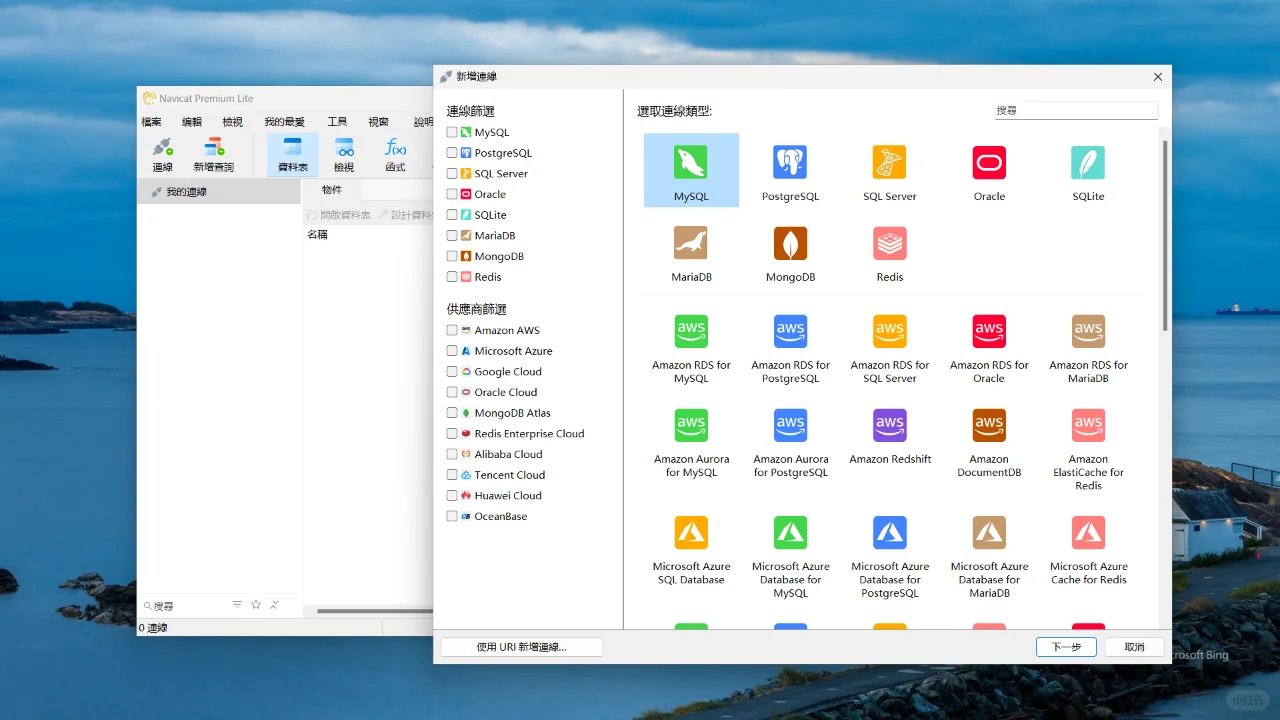Click the star favorites icon in Navicat's pane

tap(256, 605)
